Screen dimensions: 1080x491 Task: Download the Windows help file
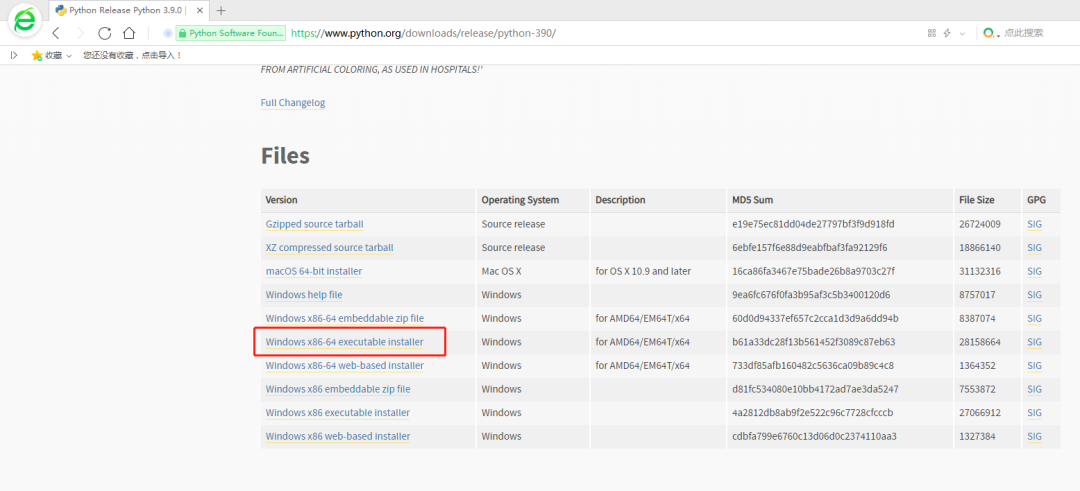tap(304, 295)
